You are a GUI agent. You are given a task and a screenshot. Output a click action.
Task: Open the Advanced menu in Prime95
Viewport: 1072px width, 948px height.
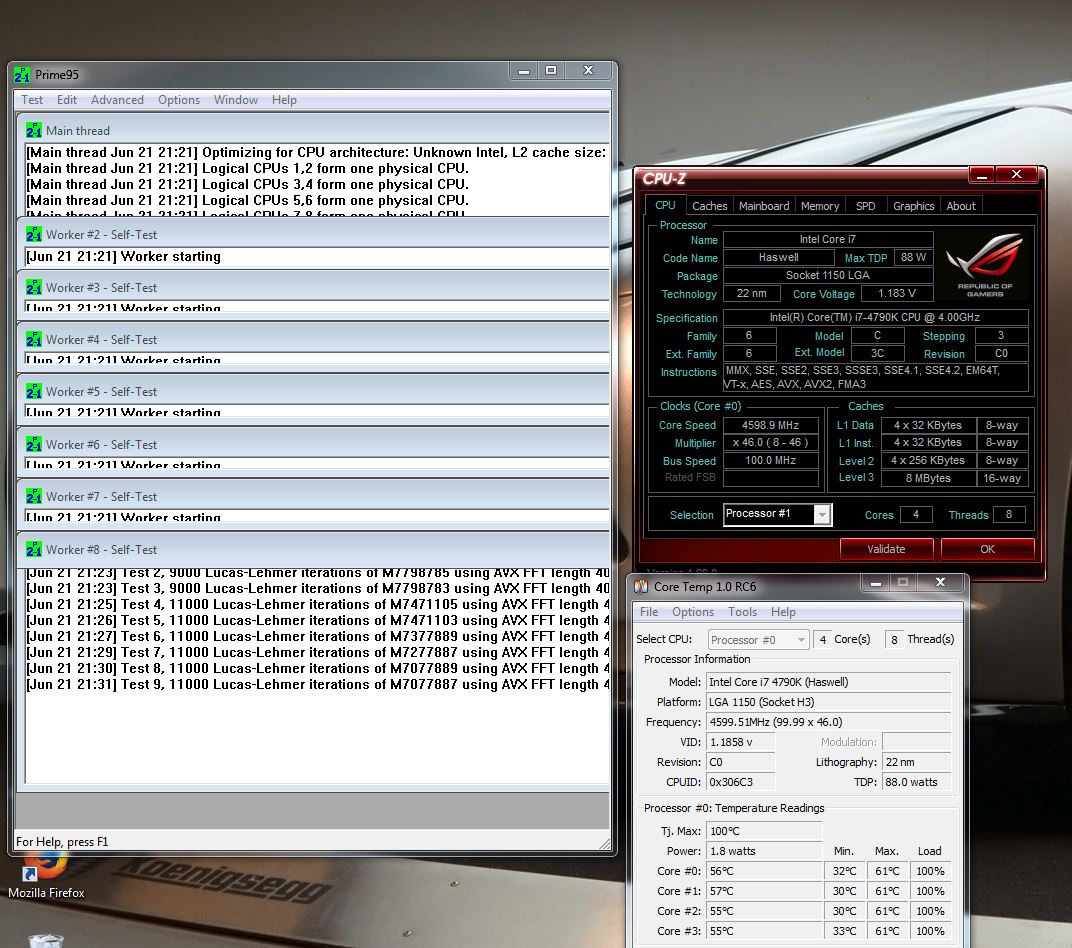pyautogui.click(x=118, y=100)
